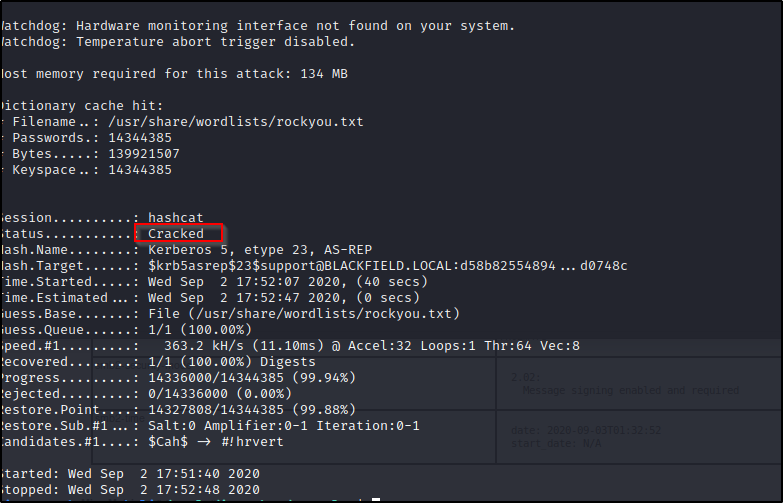Click the highlighted Cracked status text
This screenshot has width=783, height=503.
pos(176,234)
